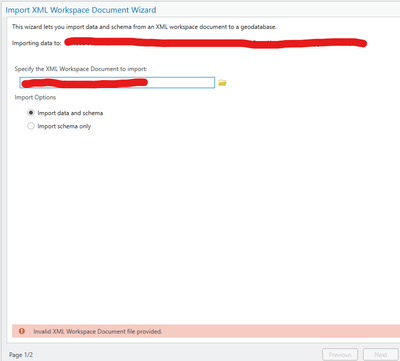Click inside the XML Workspace Document path field

pyautogui.click(x=117, y=83)
